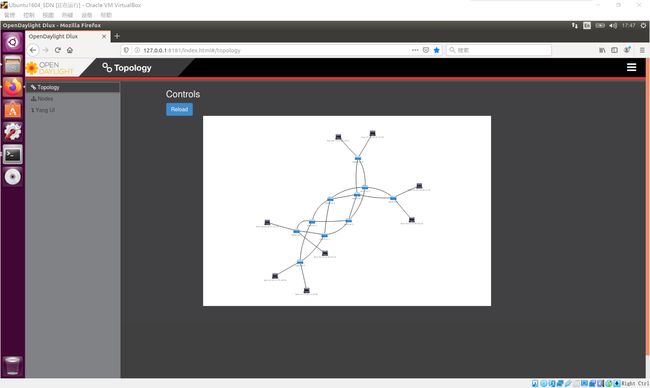Close the OpenDaylight Dlux tab
Image resolution: width=650 pixels, height=388 pixels.
point(104,36)
